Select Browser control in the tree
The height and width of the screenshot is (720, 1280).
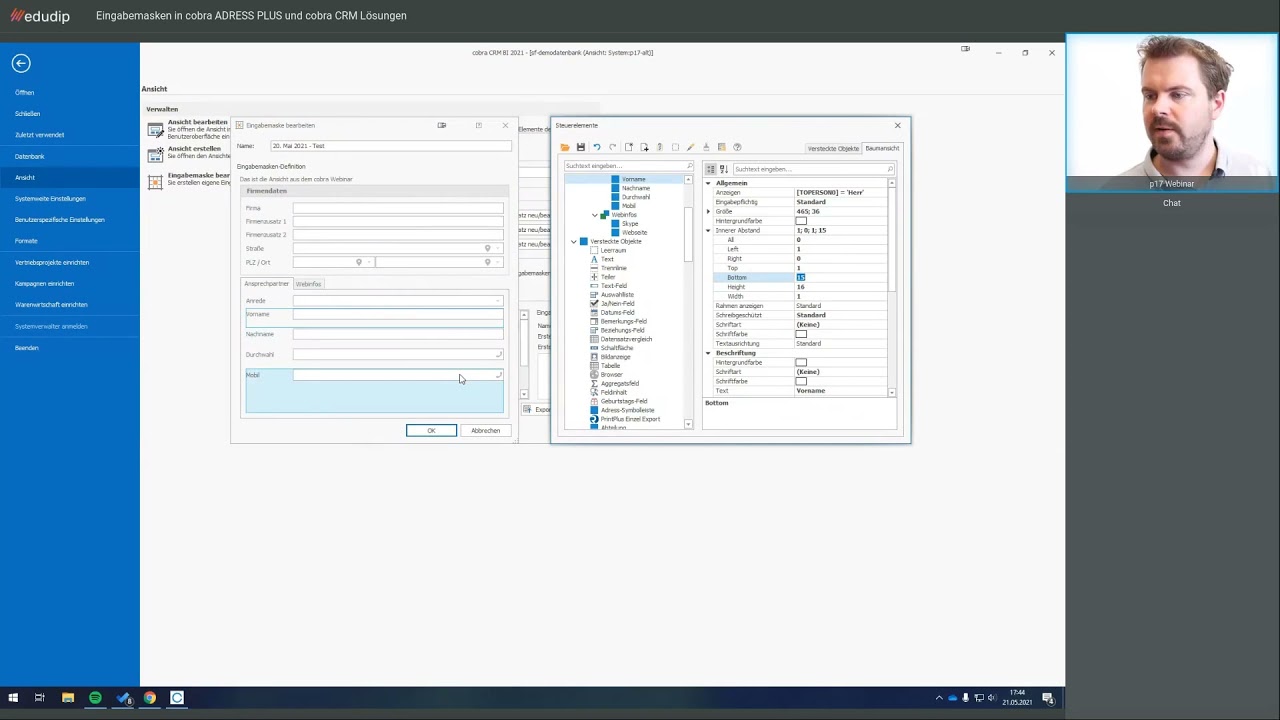click(x=611, y=374)
